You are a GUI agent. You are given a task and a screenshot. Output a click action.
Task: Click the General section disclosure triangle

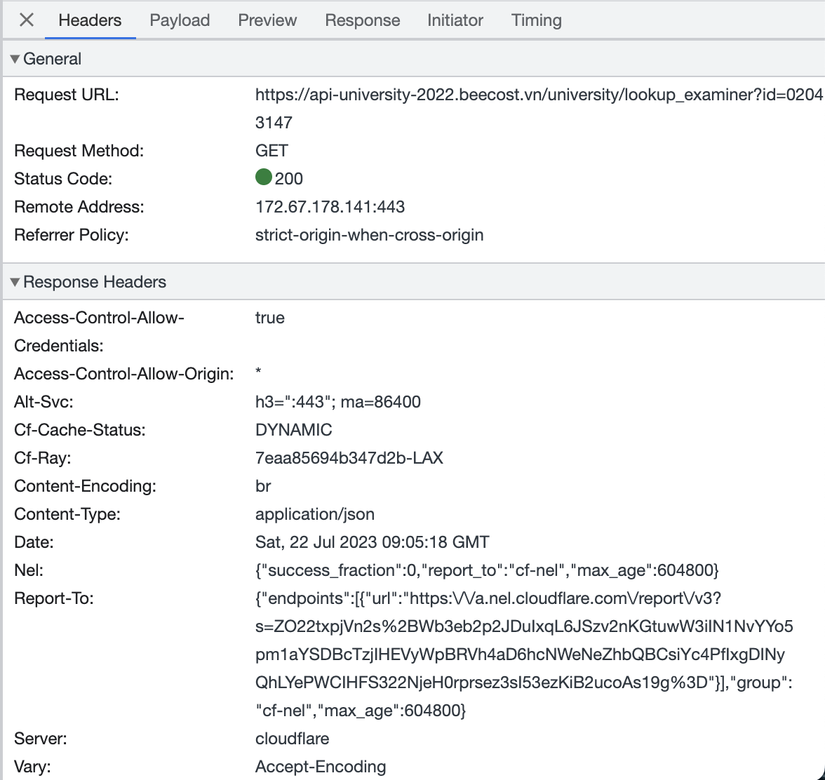pos(16,59)
